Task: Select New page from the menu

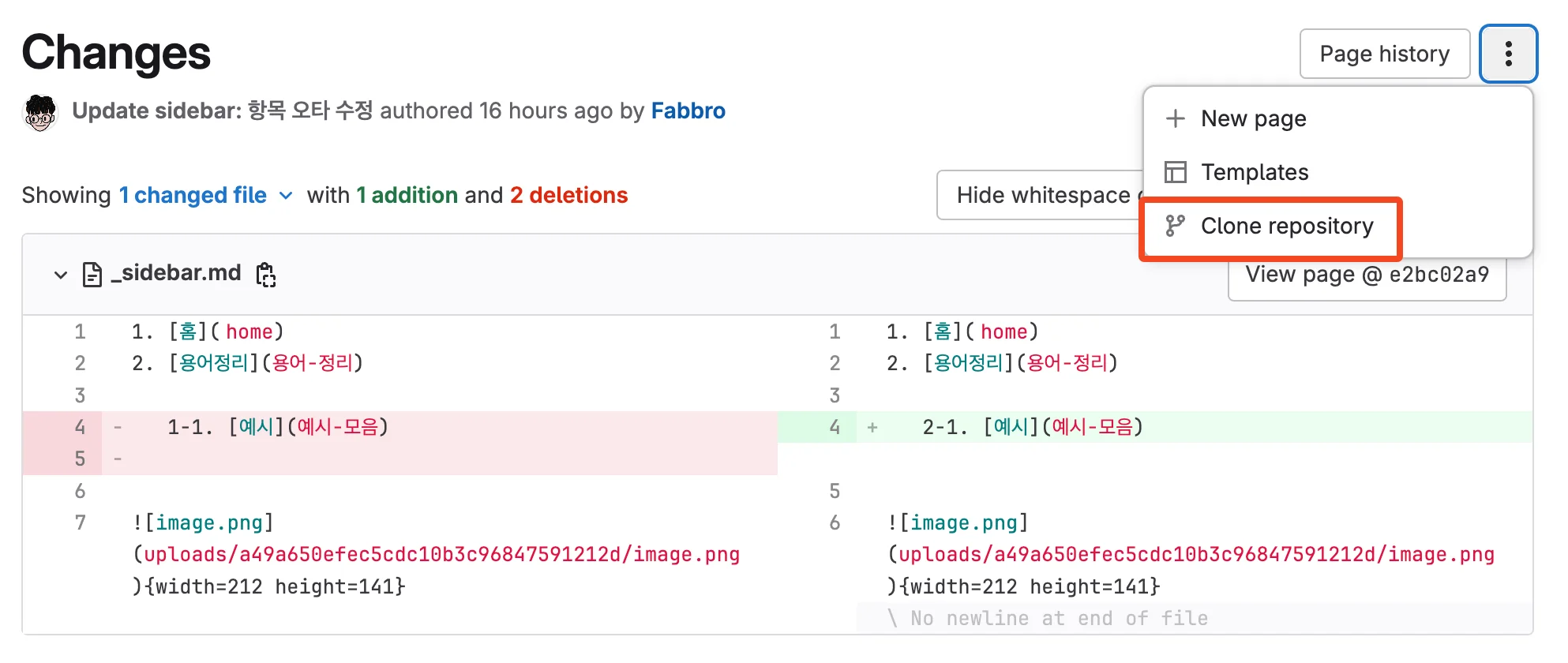Action: click(x=1253, y=118)
